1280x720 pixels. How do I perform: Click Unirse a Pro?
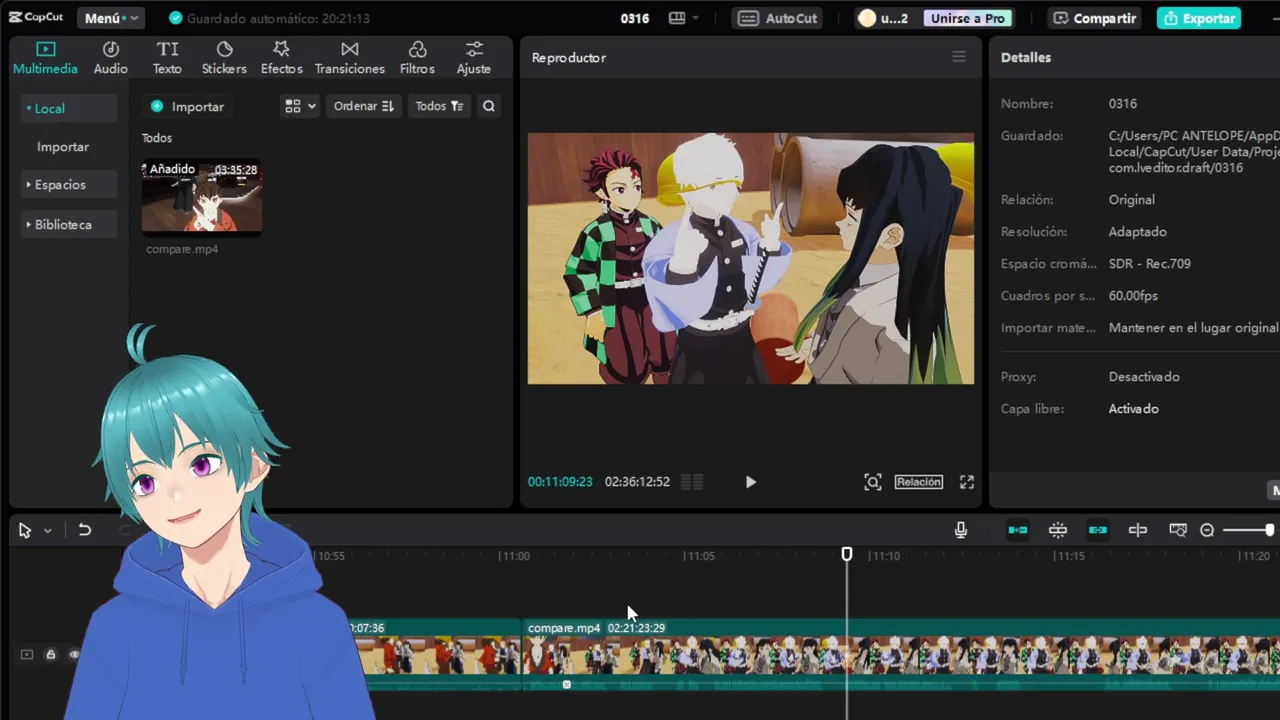967,18
